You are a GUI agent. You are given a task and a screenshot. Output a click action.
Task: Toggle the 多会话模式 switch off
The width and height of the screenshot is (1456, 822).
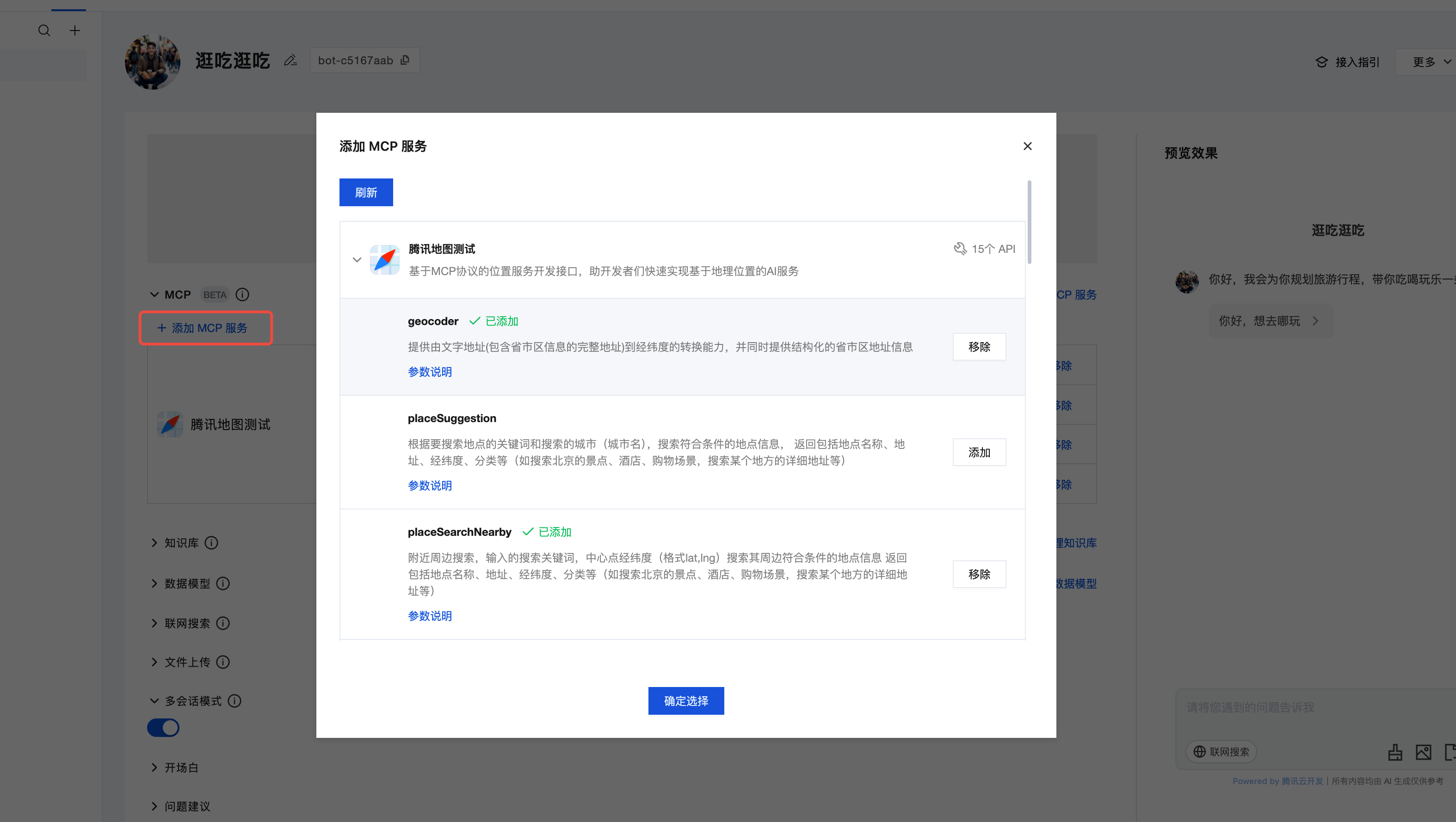coord(163,727)
